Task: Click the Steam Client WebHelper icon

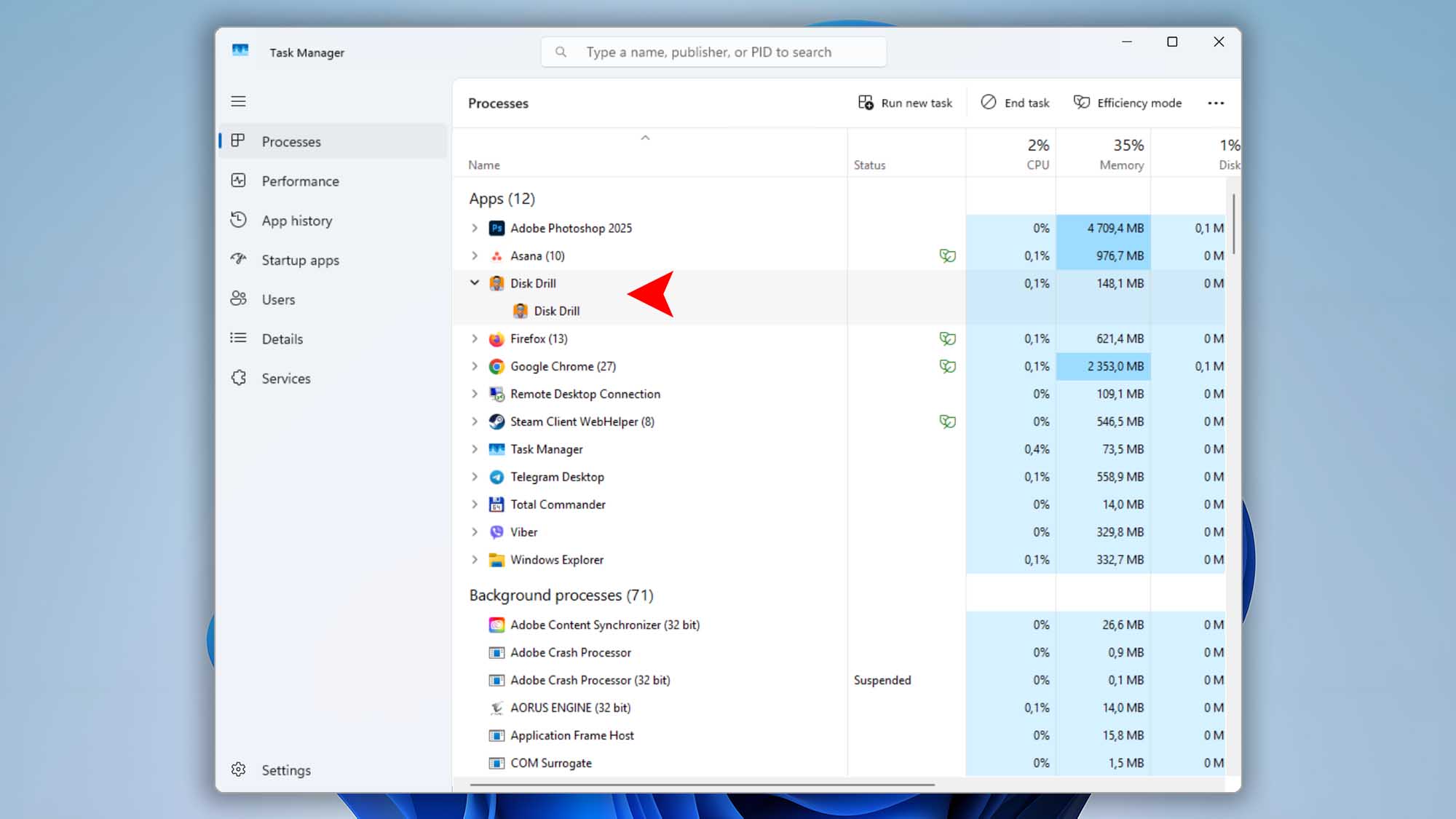Action: [496, 422]
